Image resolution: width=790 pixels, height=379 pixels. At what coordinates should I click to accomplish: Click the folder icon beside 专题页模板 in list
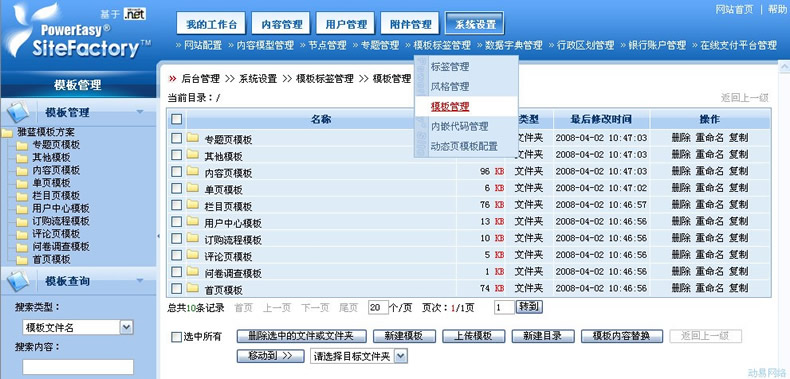(x=192, y=138)
